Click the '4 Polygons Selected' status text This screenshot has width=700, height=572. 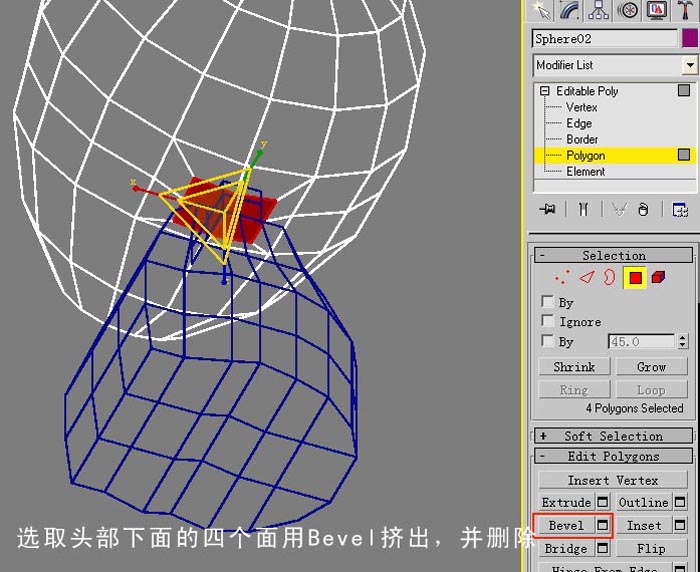634,408
